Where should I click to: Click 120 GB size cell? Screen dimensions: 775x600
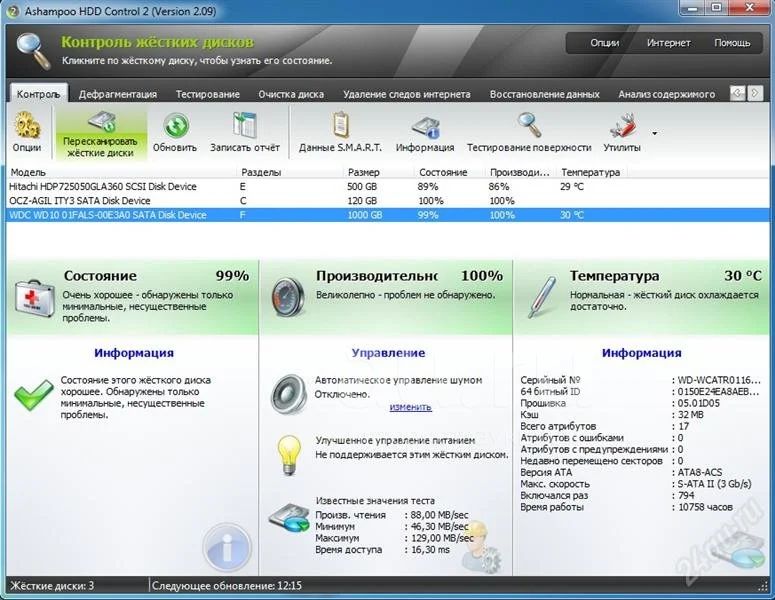tap(362, 201)
